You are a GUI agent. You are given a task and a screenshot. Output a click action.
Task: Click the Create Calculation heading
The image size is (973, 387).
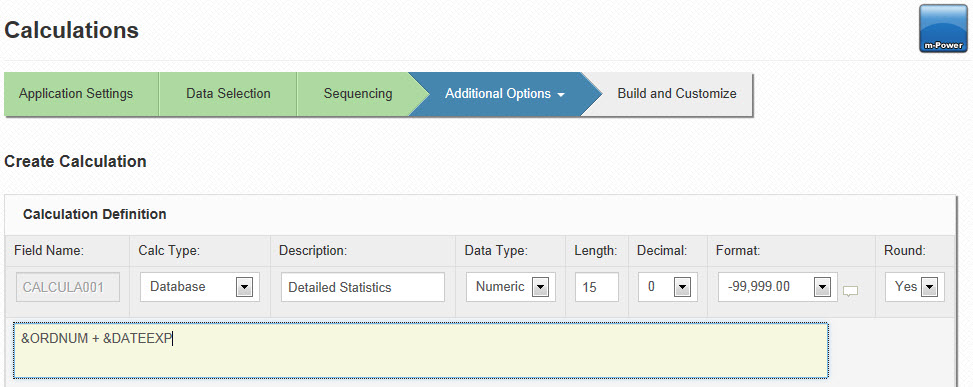[75, 161]
